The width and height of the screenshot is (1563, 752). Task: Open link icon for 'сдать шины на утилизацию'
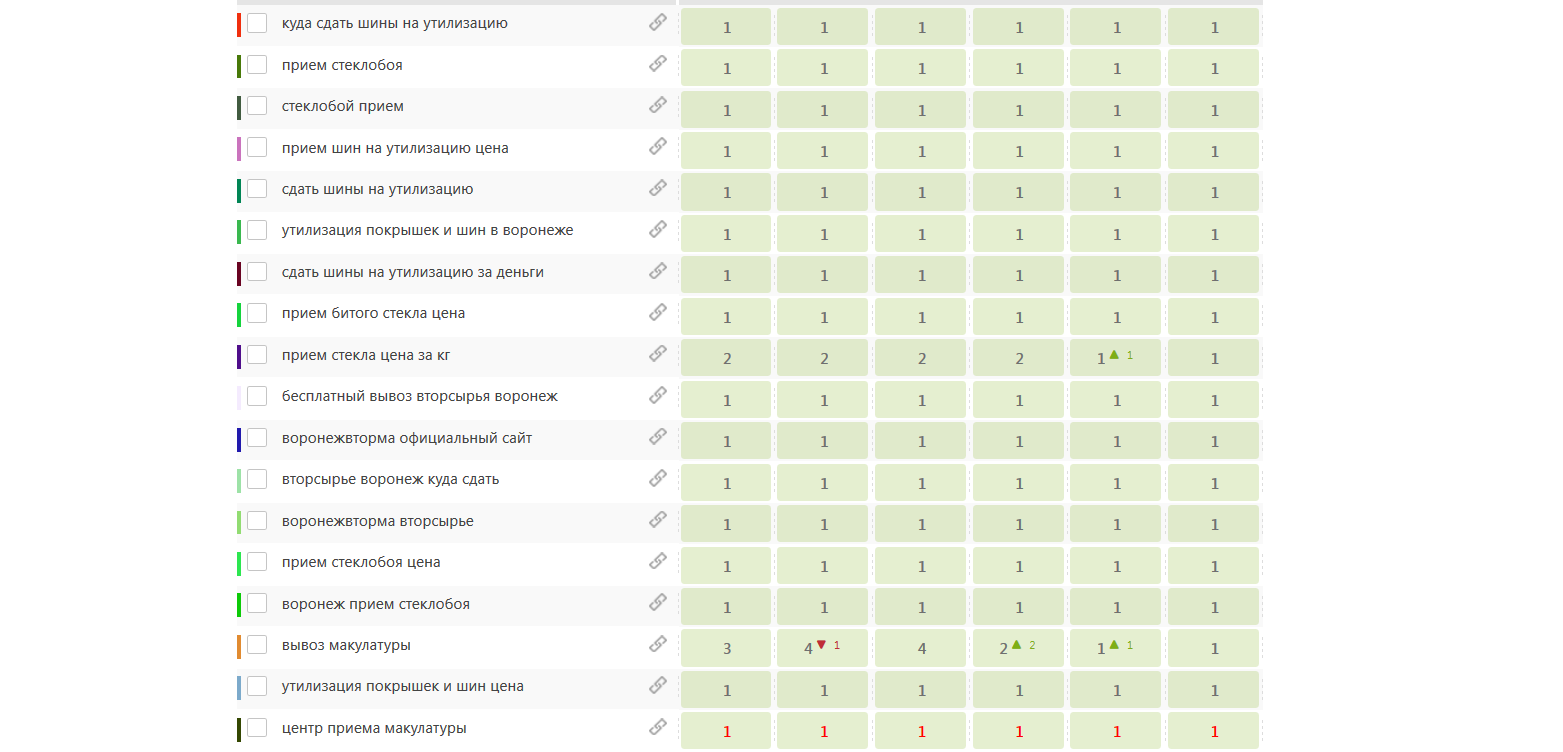click(657, 188)
